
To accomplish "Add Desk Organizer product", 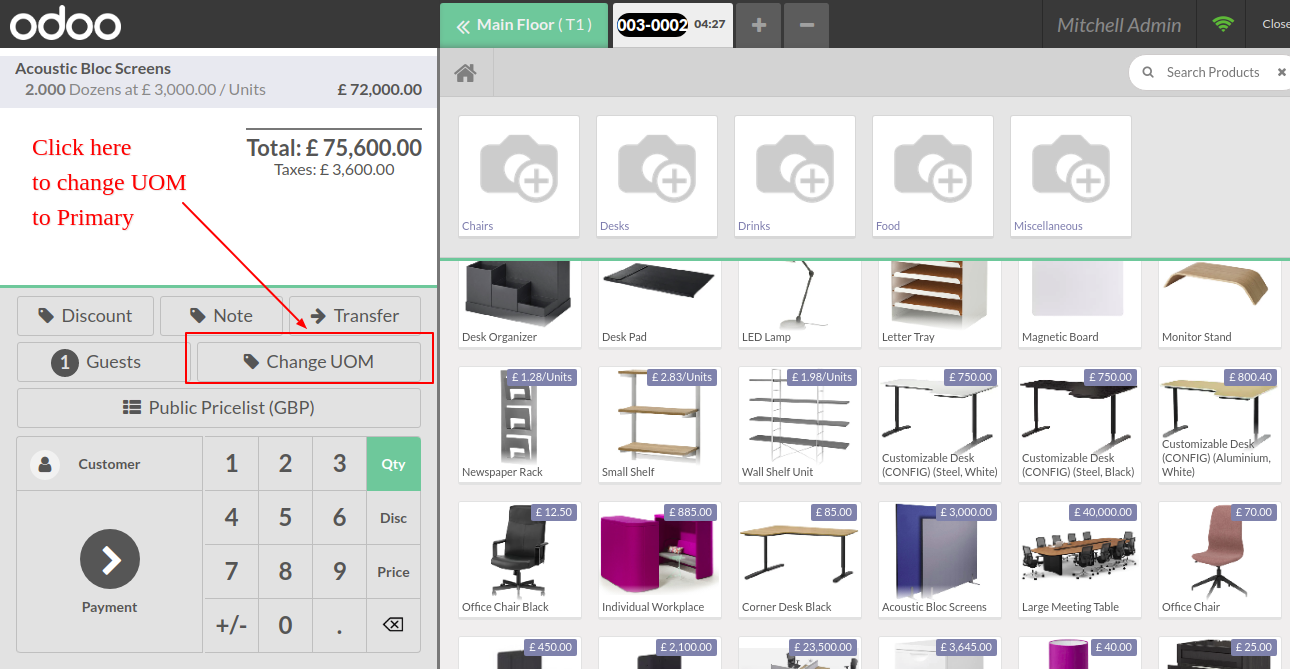I will [x=520, y=303].
